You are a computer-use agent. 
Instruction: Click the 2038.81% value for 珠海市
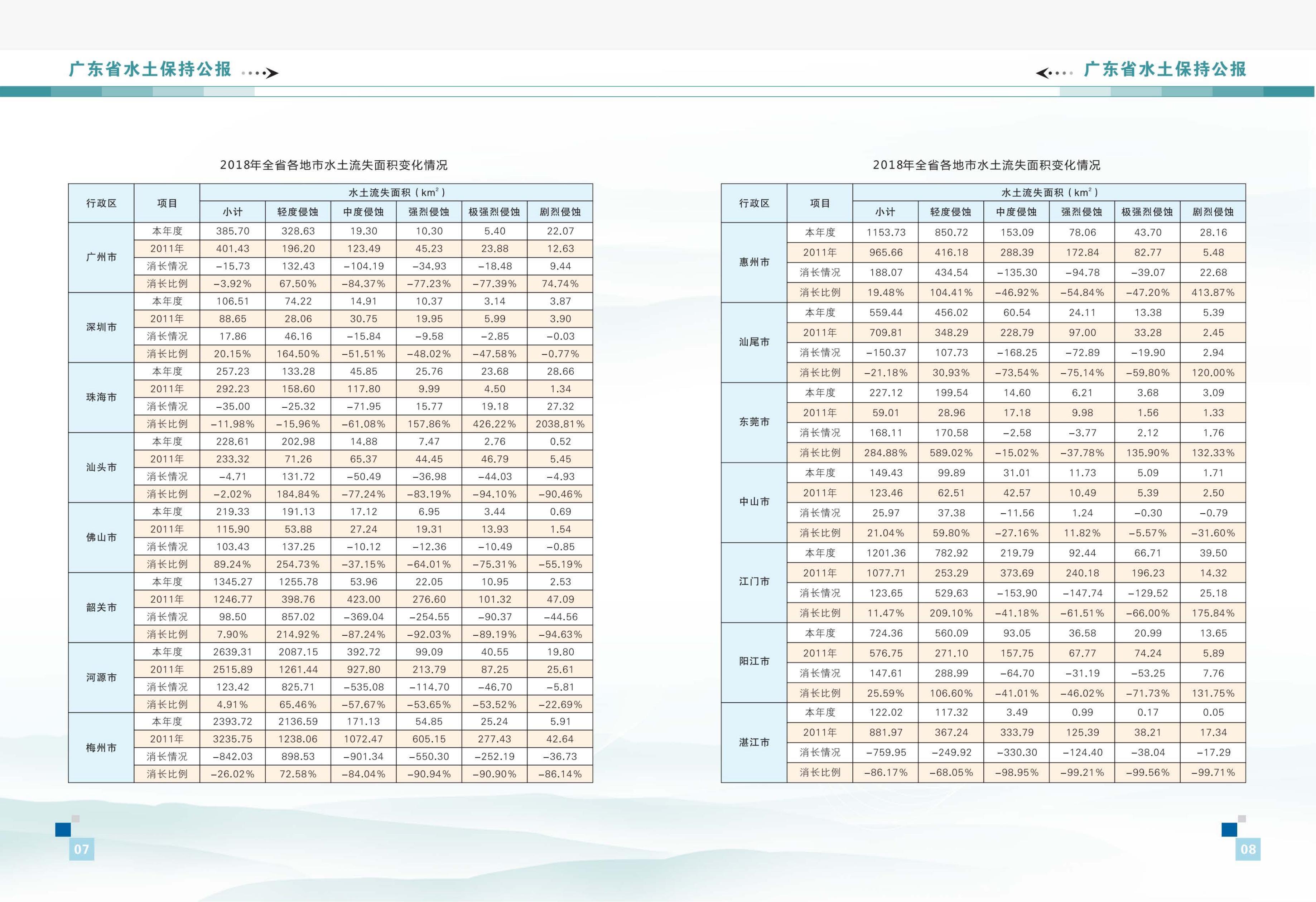[559, 424]
